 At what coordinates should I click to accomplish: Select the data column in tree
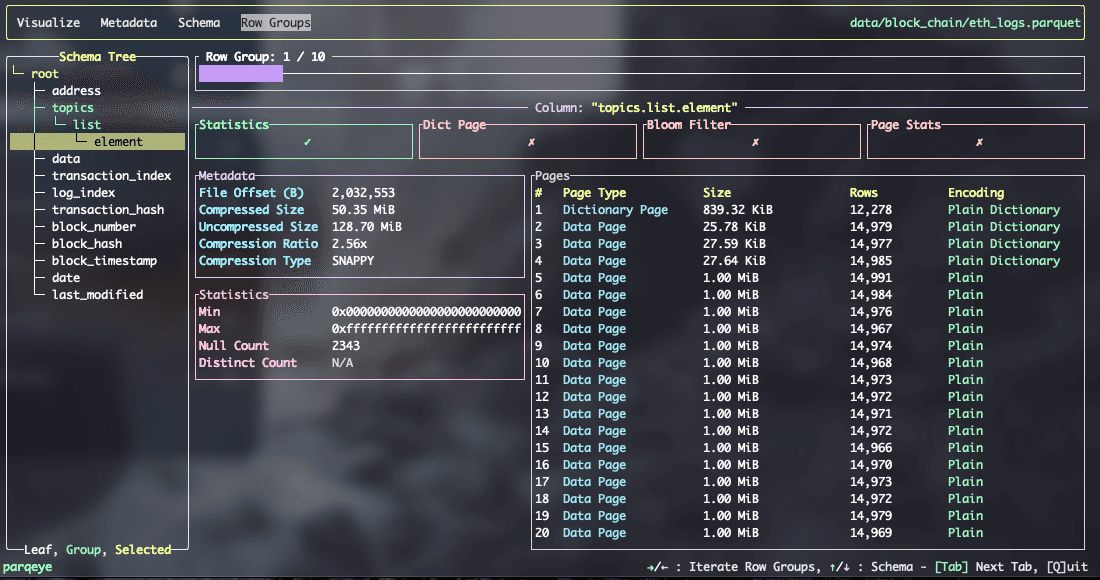66,159
